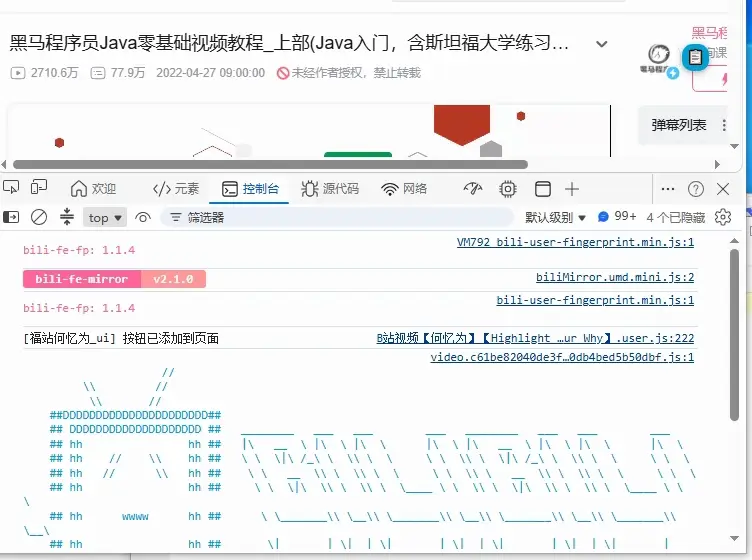Viewport: 752px width, 560px height.
Task: Open the non-VM bili-user-fingerprint.min.js:1 link
Action: 595,300
